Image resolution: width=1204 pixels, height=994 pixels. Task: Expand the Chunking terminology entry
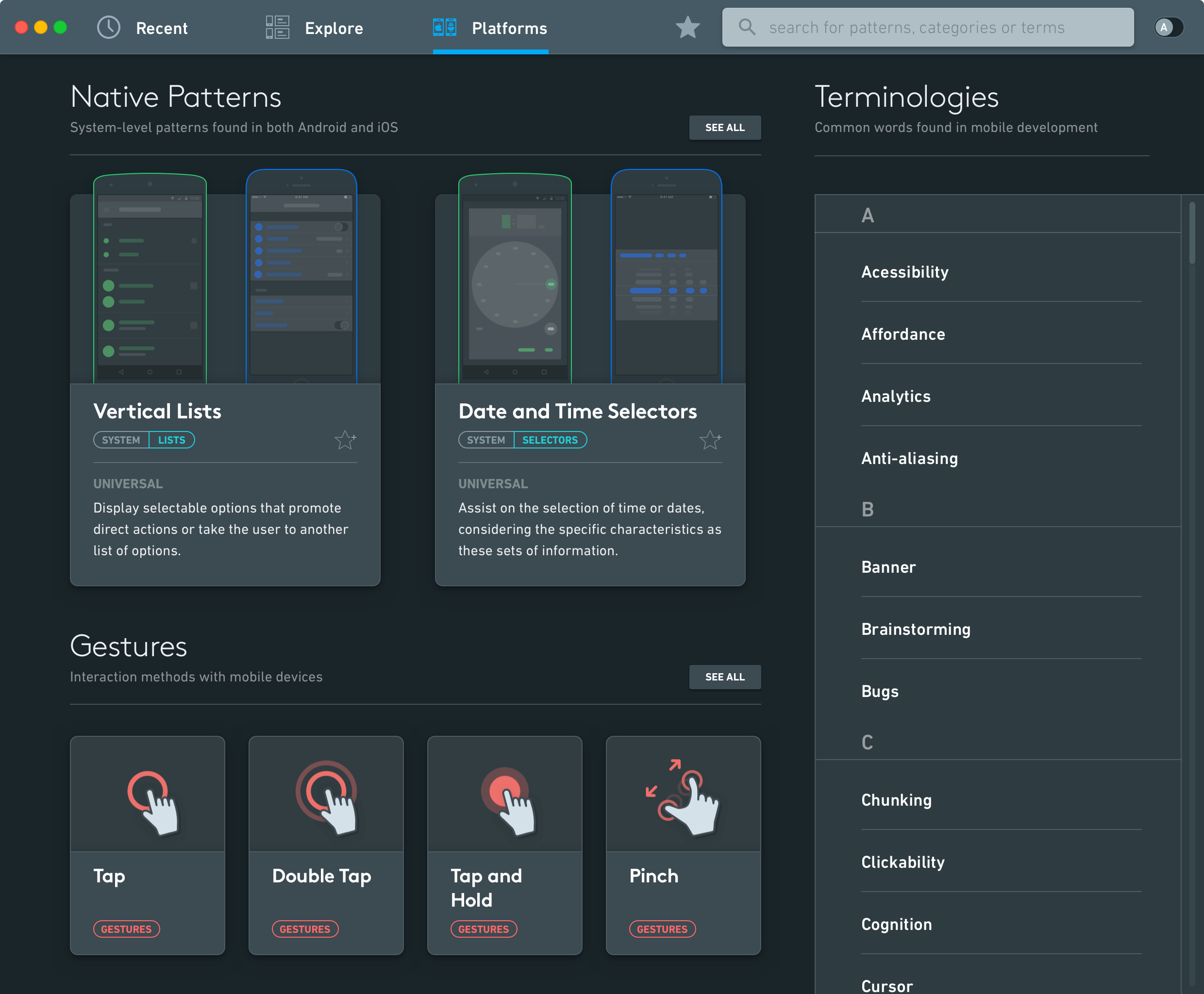click(x=896, y=799)
